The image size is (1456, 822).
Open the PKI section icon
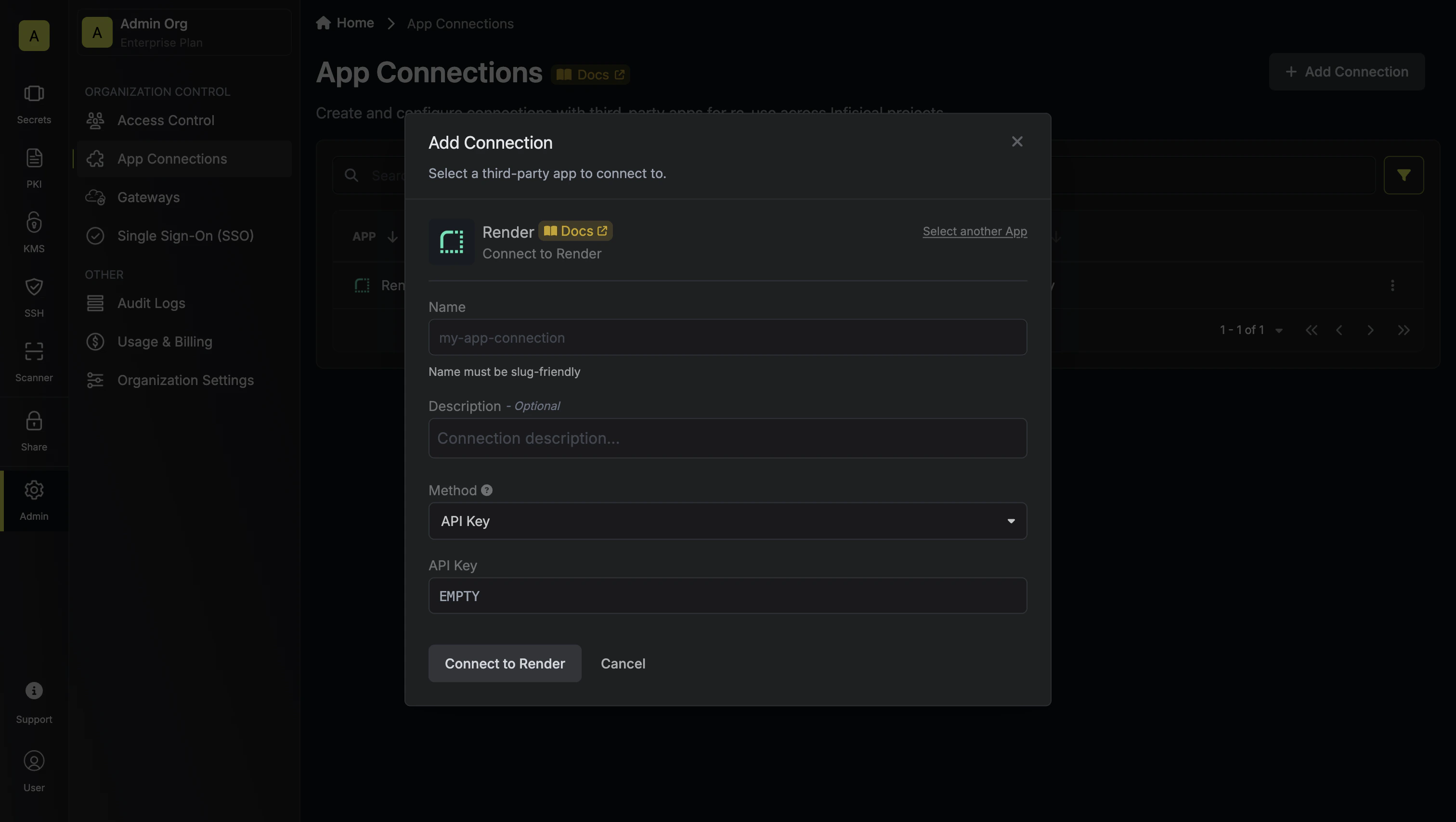click(x=34, y=158)
